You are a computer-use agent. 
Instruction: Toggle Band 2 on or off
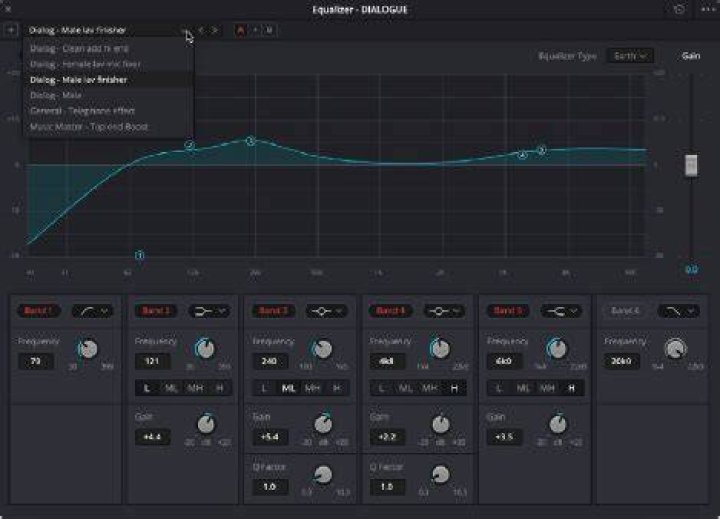point(156,311)
